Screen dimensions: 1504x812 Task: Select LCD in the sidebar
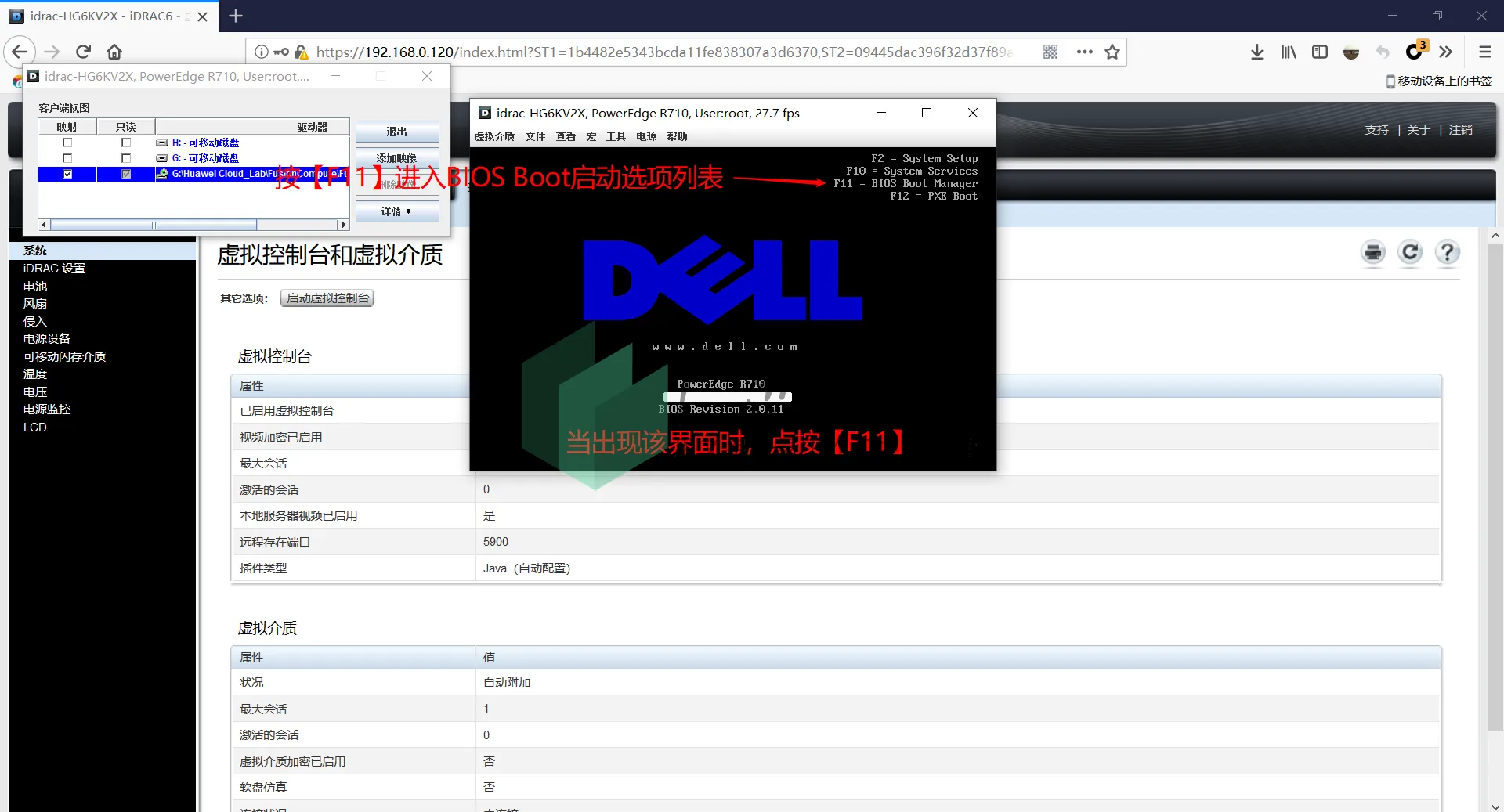click(35, 428)
